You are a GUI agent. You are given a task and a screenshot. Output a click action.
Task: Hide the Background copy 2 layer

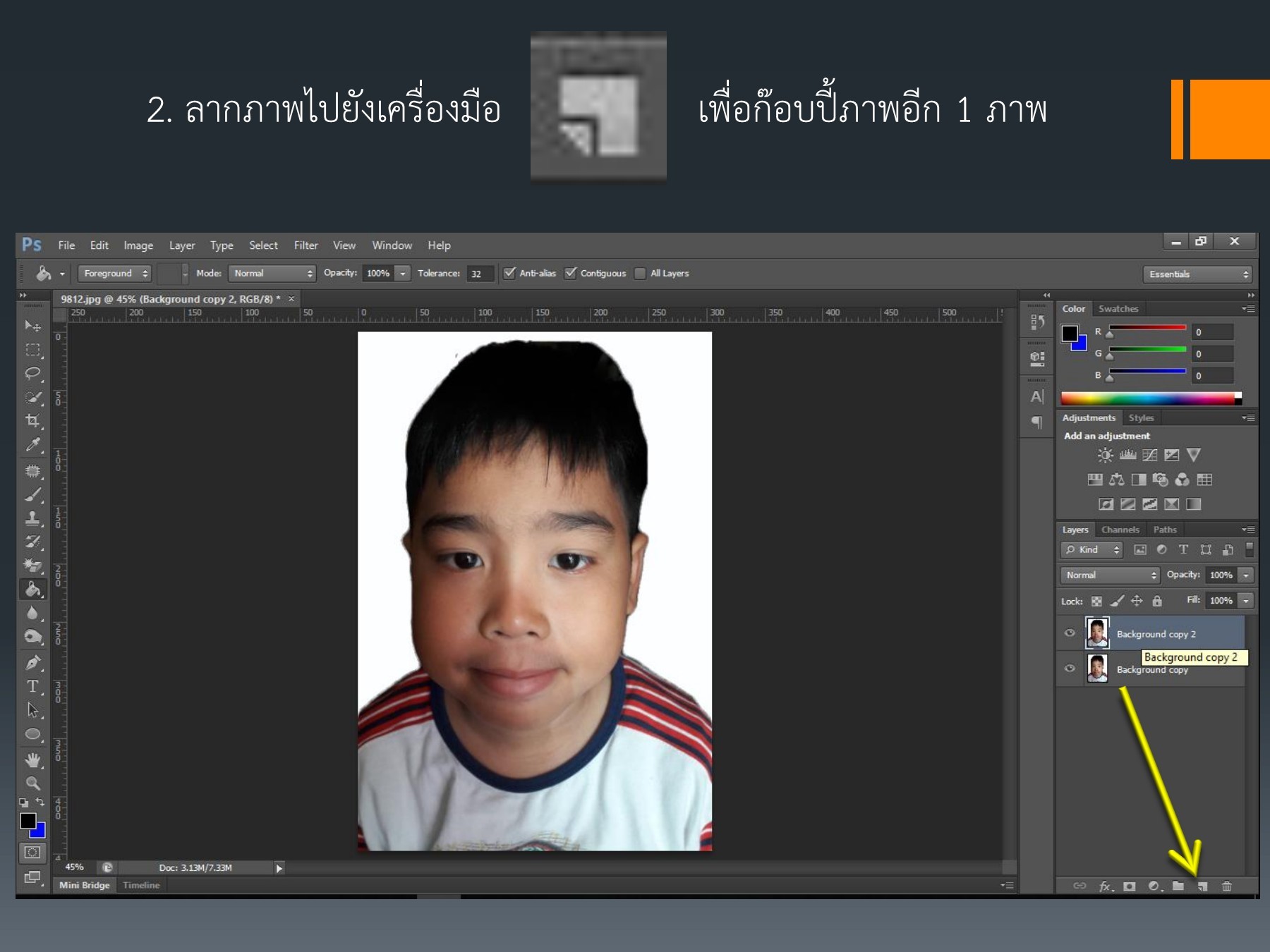pos(1070,633)
